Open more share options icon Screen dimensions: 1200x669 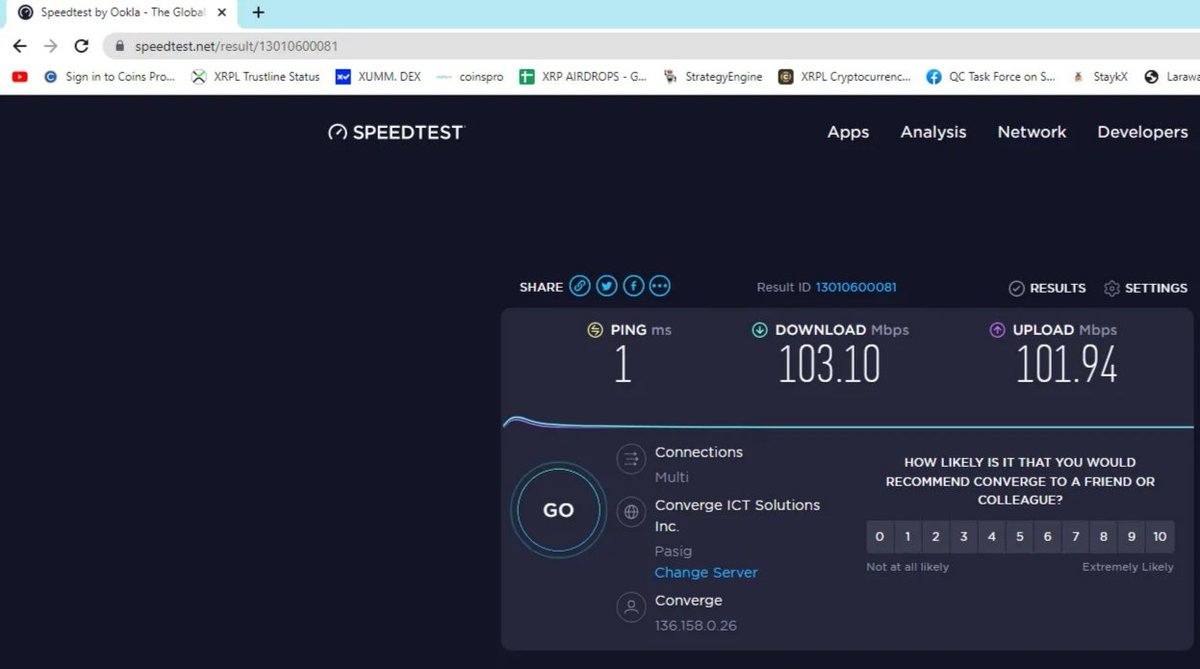(659, 286)
